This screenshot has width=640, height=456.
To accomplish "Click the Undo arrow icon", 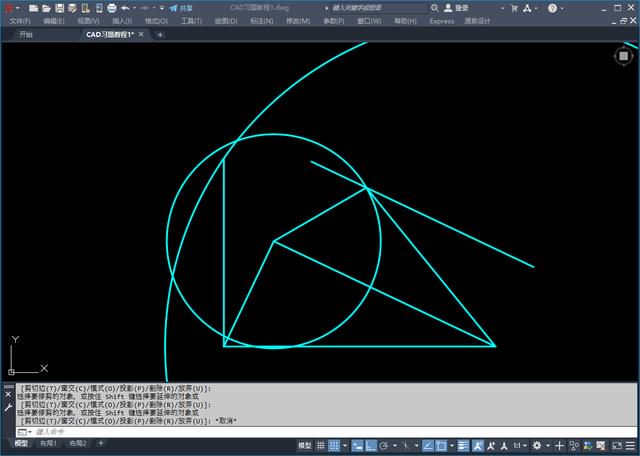I will point(125,8).
